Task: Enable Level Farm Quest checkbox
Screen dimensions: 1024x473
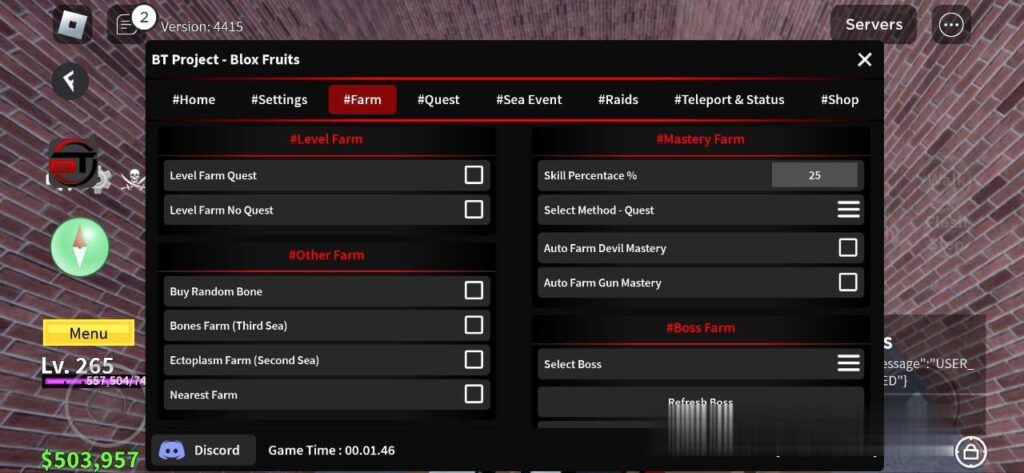Action: tap(474, 175)
